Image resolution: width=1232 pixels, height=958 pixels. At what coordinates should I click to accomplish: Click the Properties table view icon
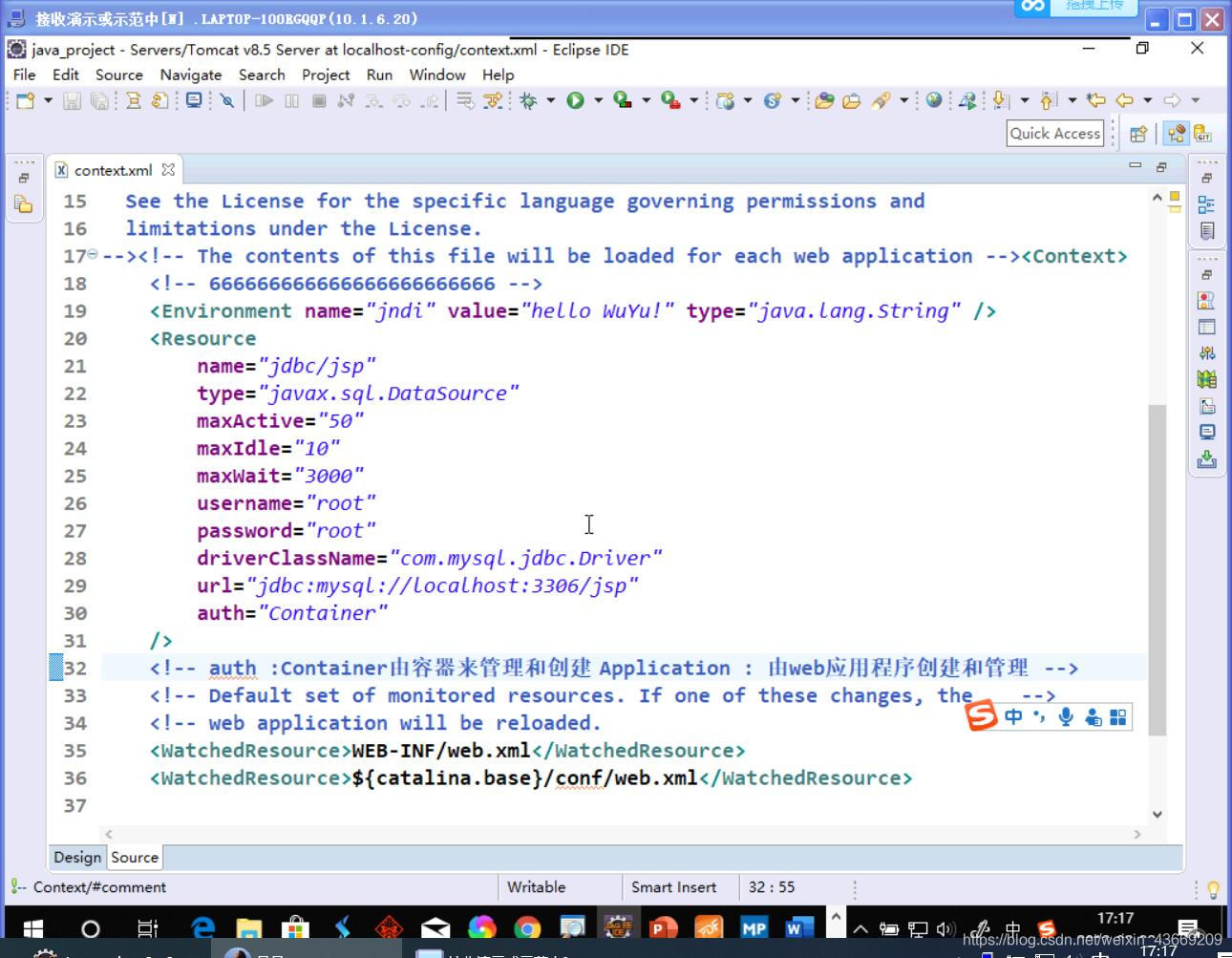pos(1206,327)
